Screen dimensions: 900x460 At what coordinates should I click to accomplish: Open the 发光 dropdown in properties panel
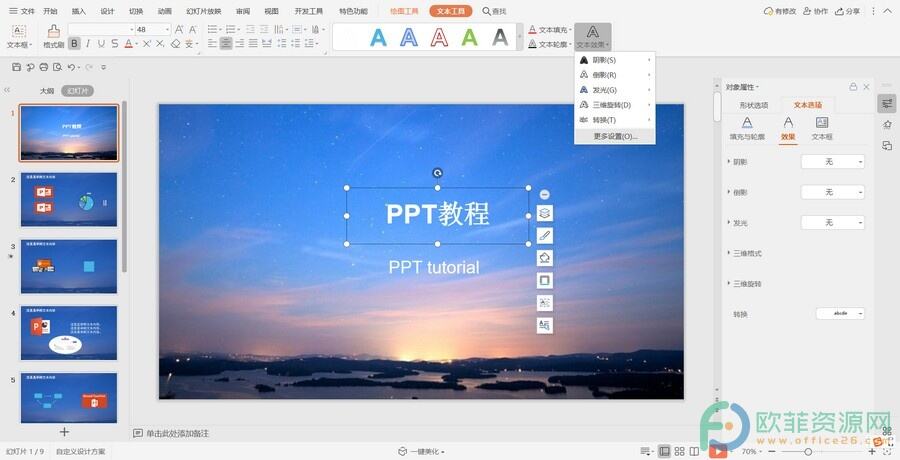pos(833,223)
